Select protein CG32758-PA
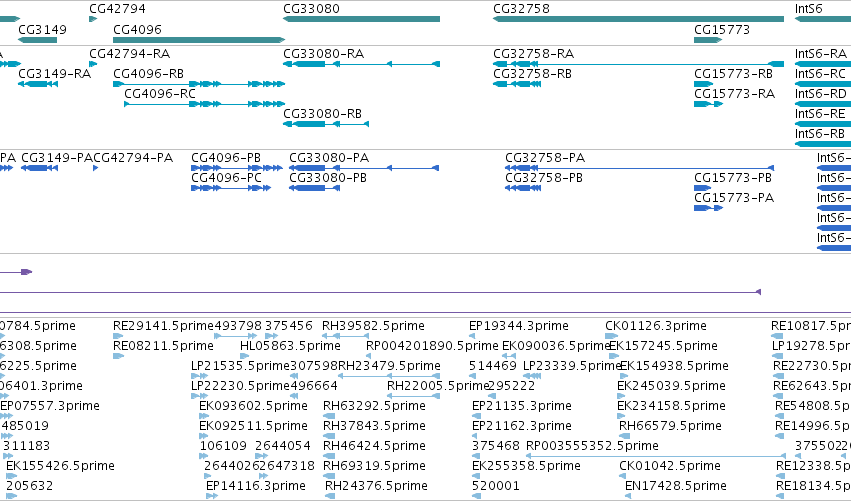The image size is (851, 501). (x=639, y=168)
